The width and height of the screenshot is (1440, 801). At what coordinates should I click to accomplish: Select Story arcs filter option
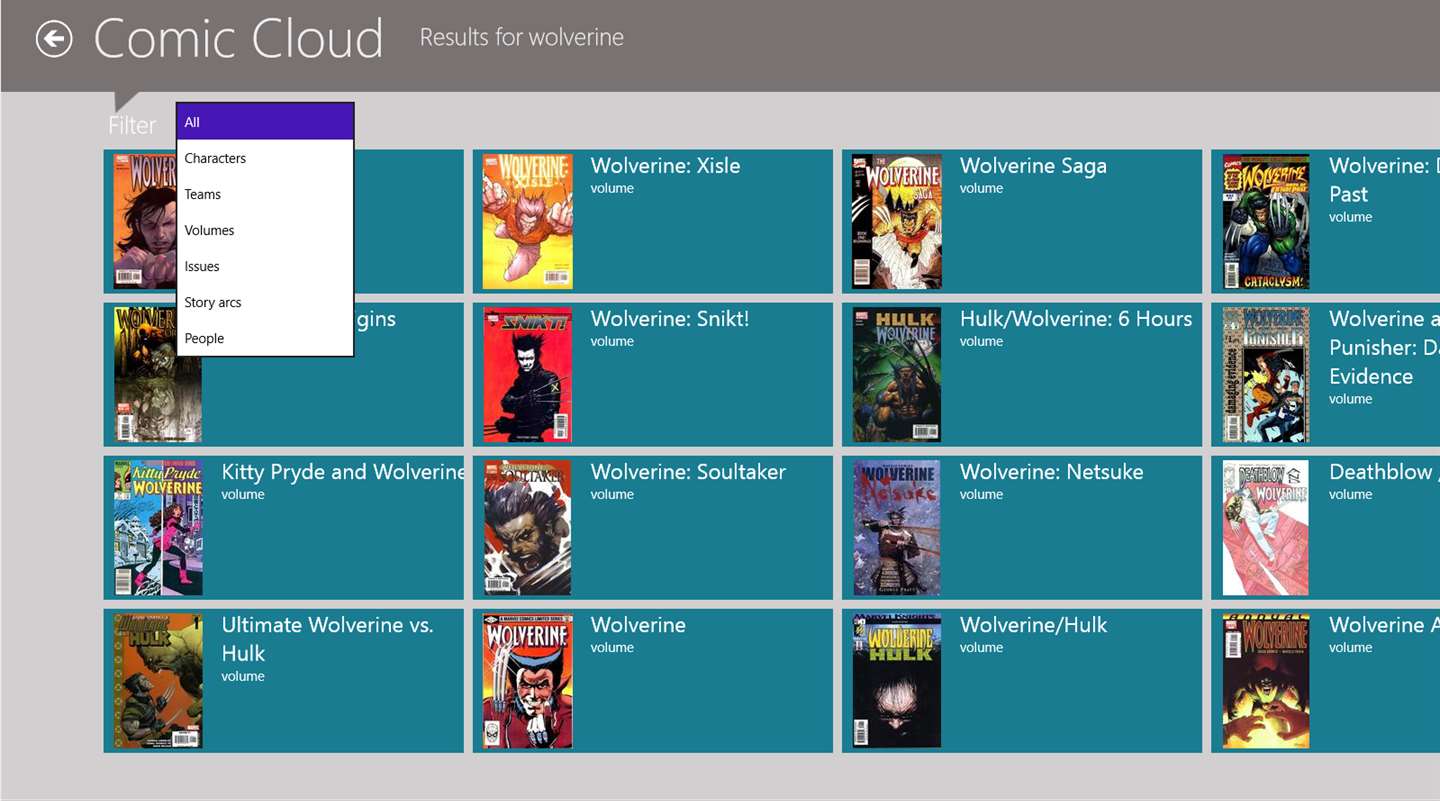click(x=265, y=302)
